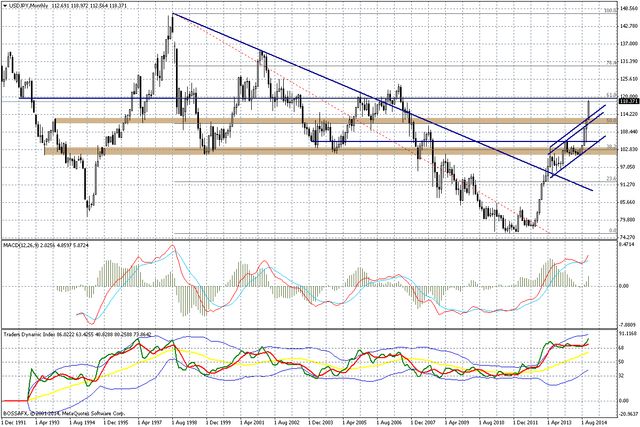Screen dimensions: 640x427
Task: Click the 0.0 Fibonacci level label
Action: click(612, 231)
